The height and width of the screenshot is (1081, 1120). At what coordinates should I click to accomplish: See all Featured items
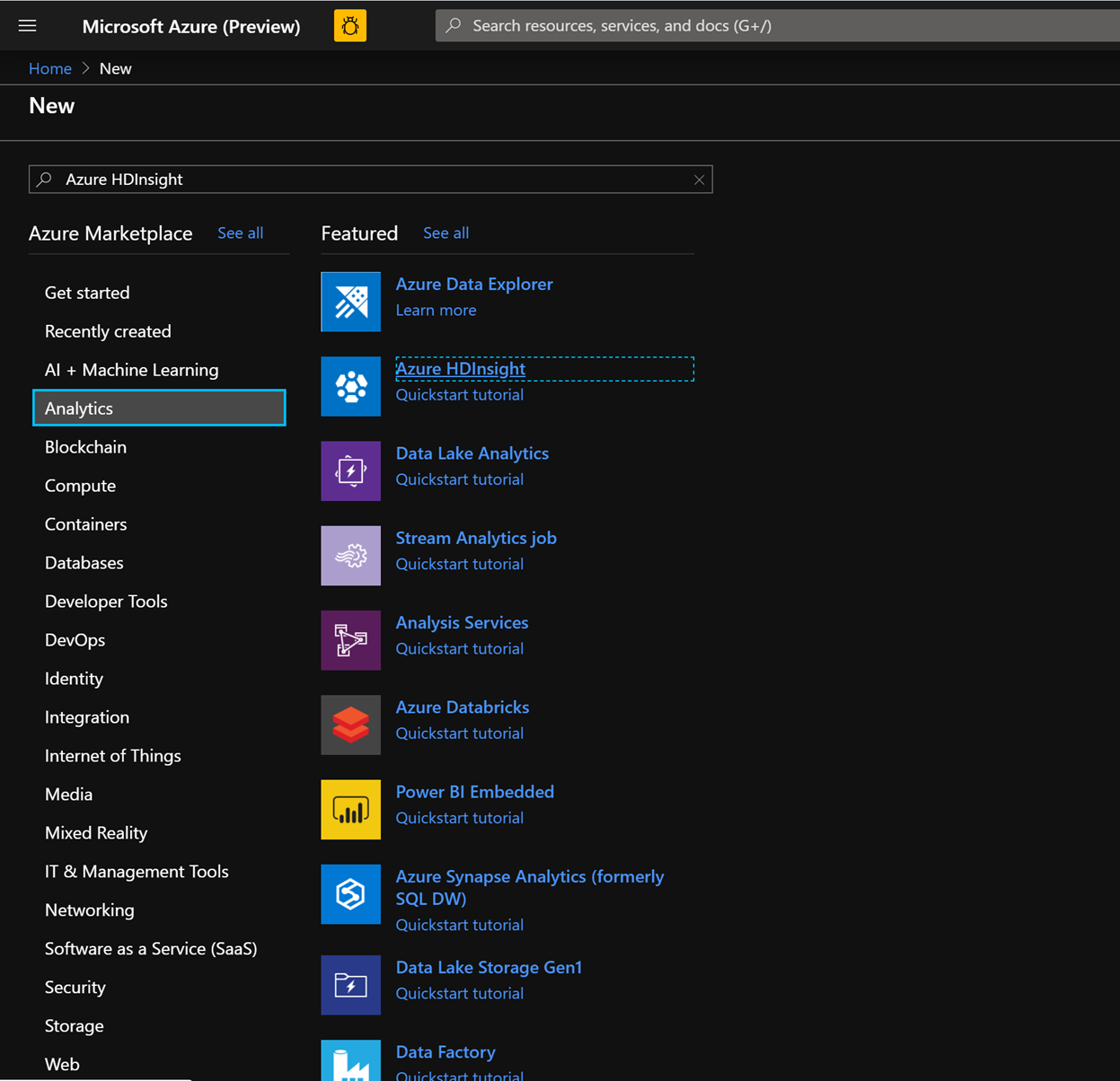coord(446,233)
